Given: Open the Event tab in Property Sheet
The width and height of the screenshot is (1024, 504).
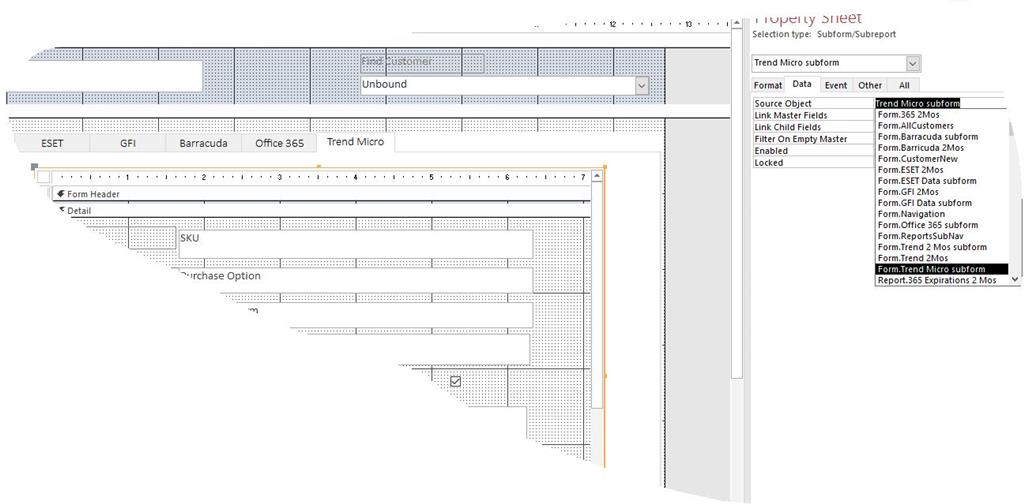Looking at the screenshot, I should [x=836, y=86].
